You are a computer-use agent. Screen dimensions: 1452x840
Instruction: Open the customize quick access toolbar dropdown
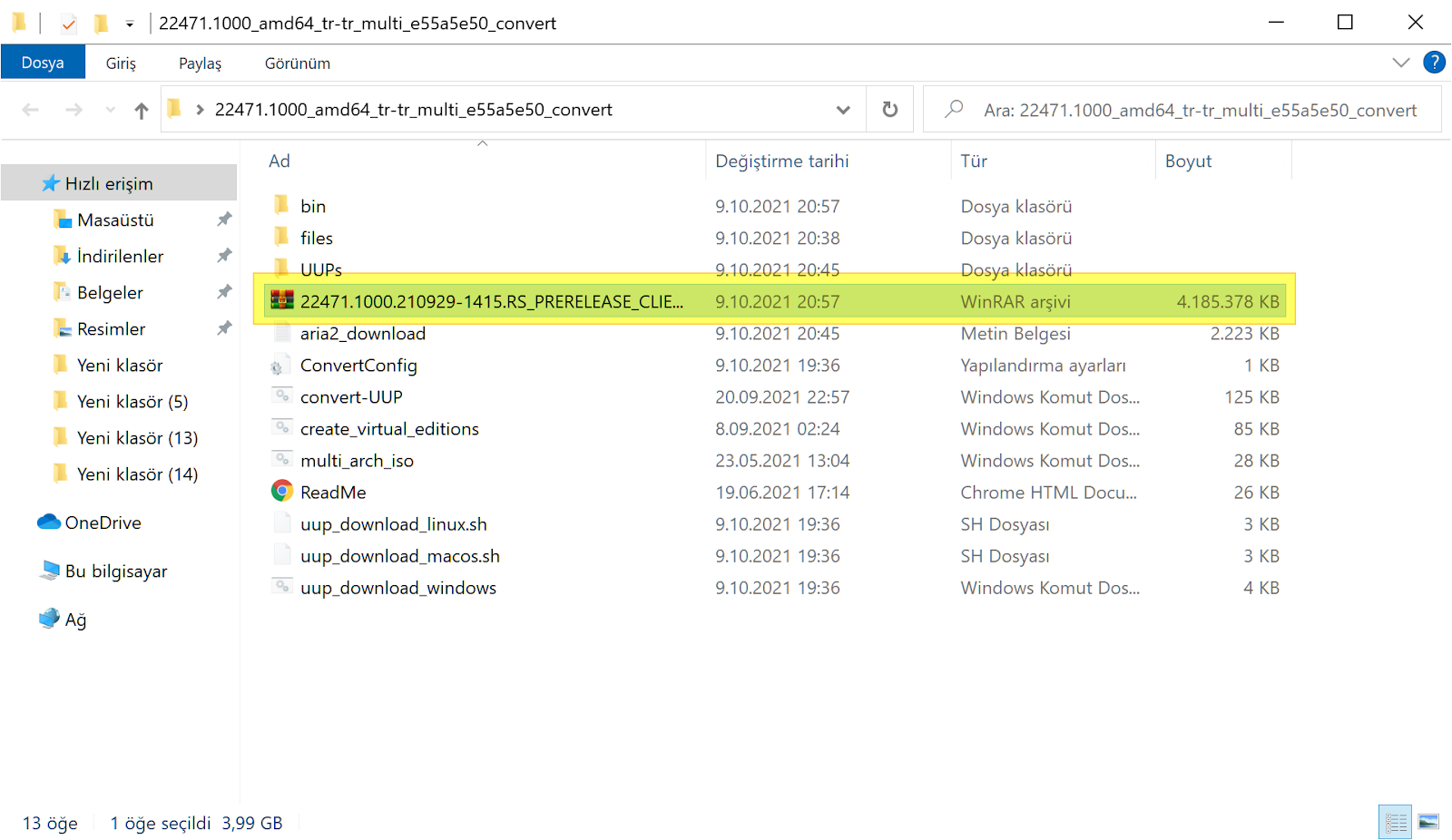coord(130,24)
